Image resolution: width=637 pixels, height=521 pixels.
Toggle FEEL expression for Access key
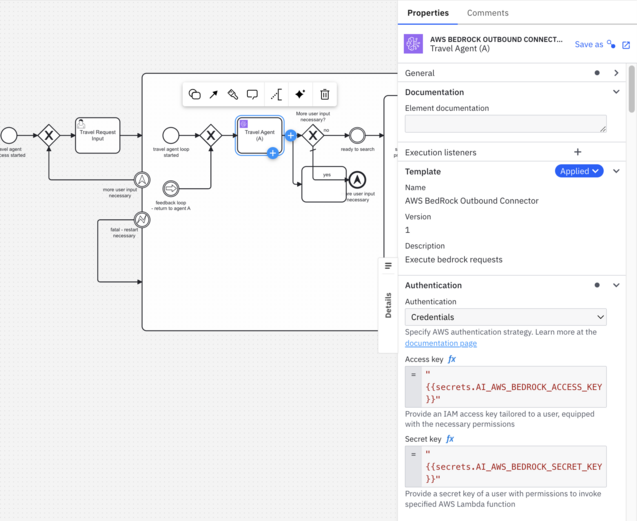tap(452, 359)
